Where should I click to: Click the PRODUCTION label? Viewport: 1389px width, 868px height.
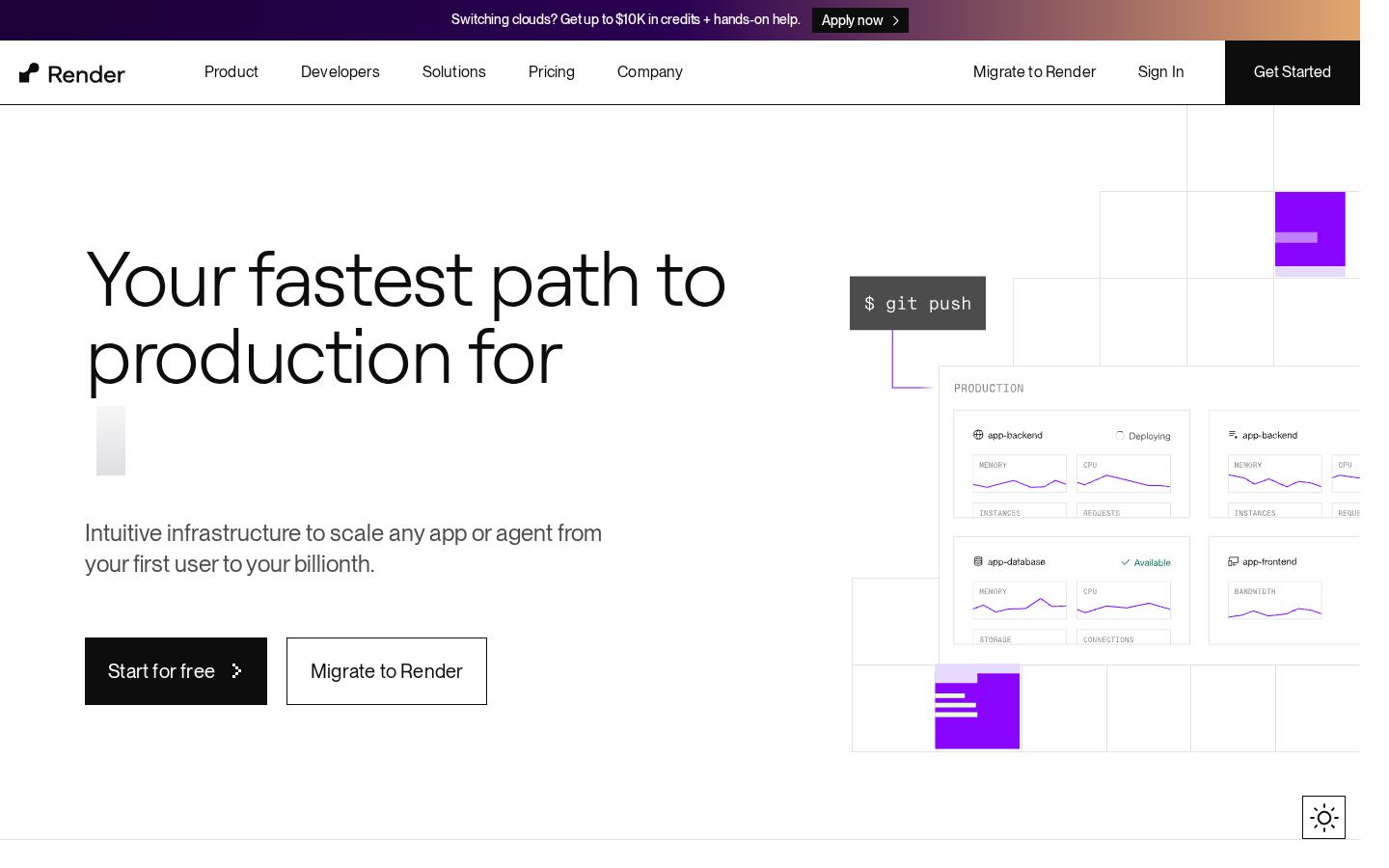click(x=989, y=389)
